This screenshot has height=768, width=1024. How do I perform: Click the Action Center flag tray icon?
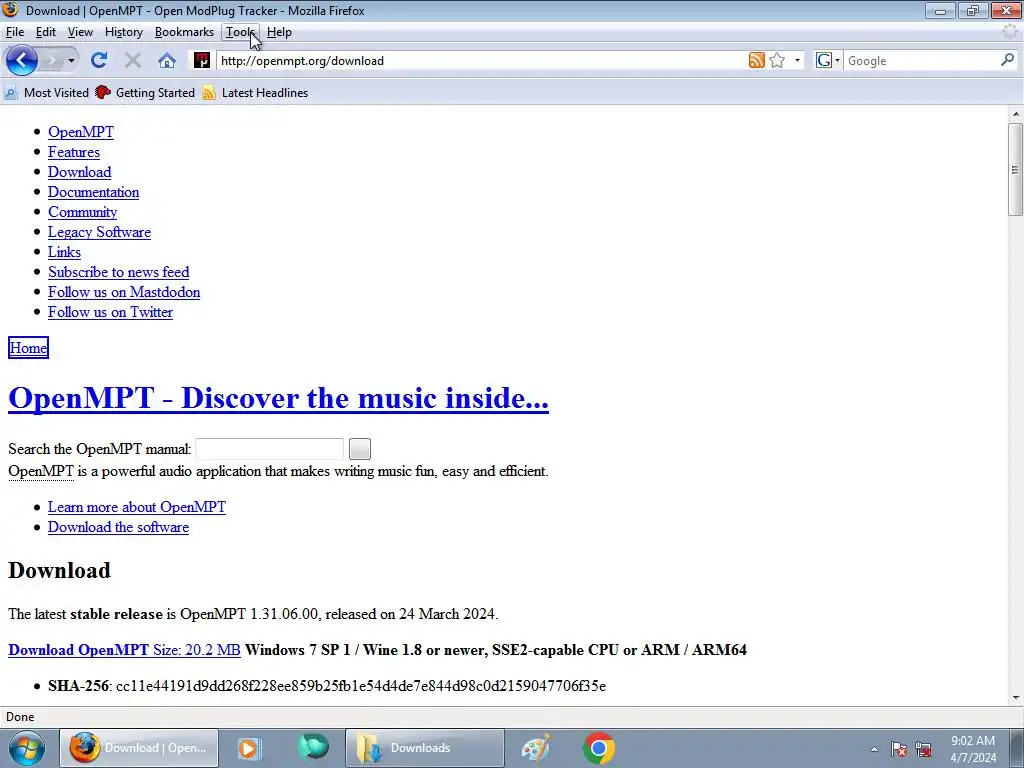899,749
